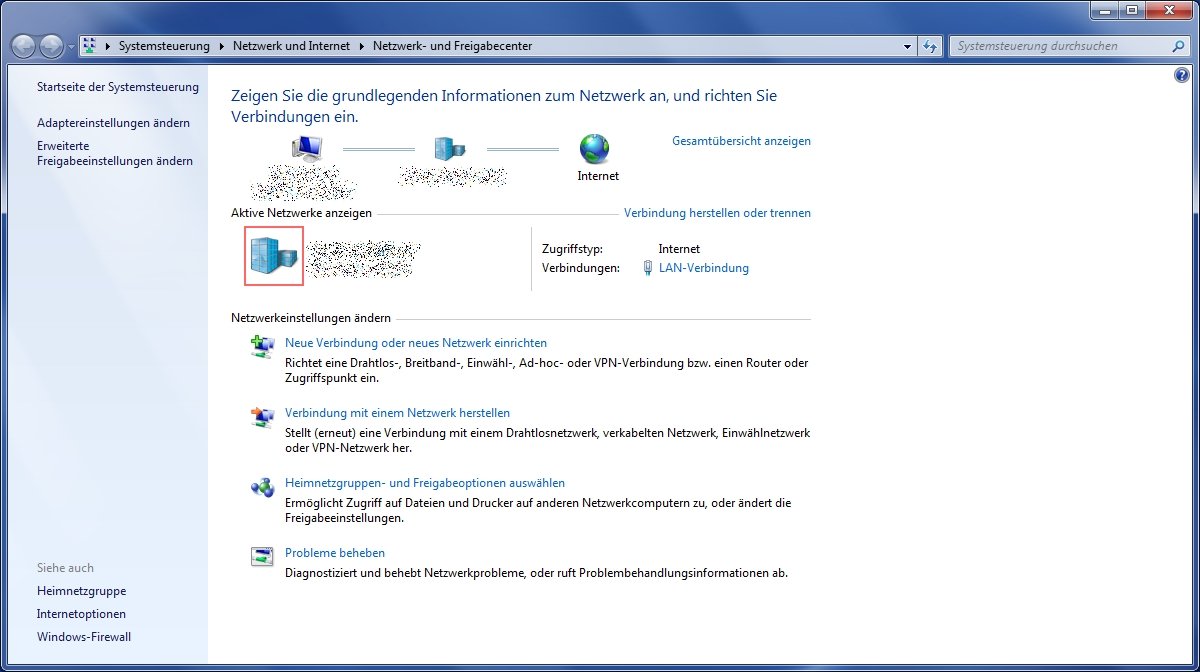1200x672 pixels.
Task: Click the Probleme beheben troubleshooting icon
Action: (x=262, y=555)
